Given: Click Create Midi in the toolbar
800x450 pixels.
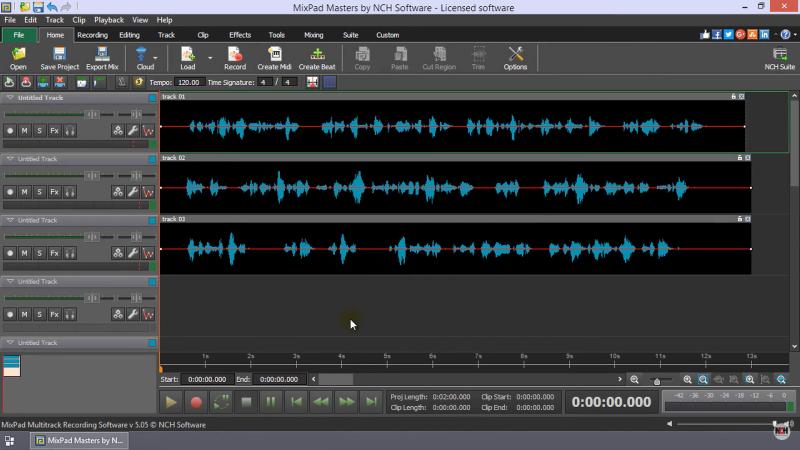Looking at the screenshot, I should [274, 58].
